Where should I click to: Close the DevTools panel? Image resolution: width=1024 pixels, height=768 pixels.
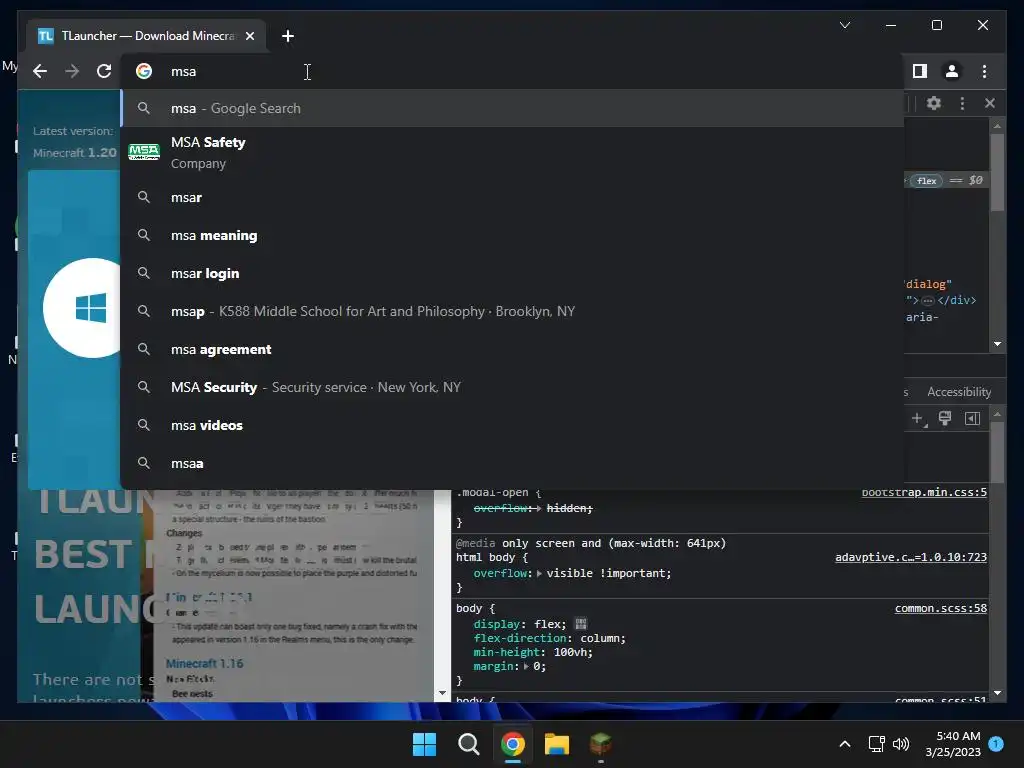pos(989,103)
